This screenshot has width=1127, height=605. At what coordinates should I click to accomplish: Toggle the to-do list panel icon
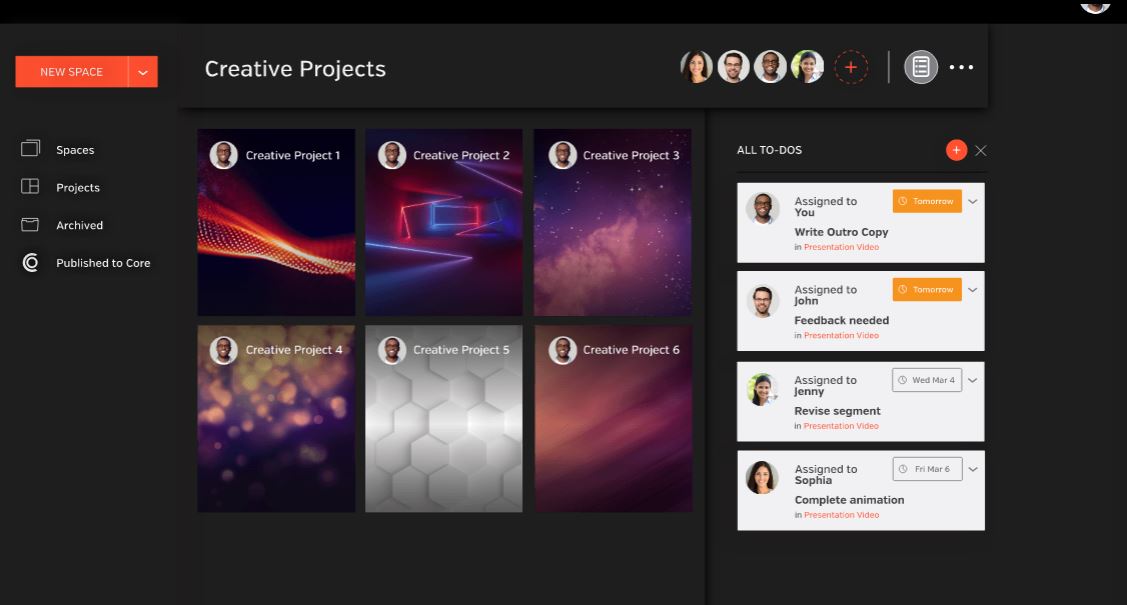pyautogui.click(x=921, y=68)
